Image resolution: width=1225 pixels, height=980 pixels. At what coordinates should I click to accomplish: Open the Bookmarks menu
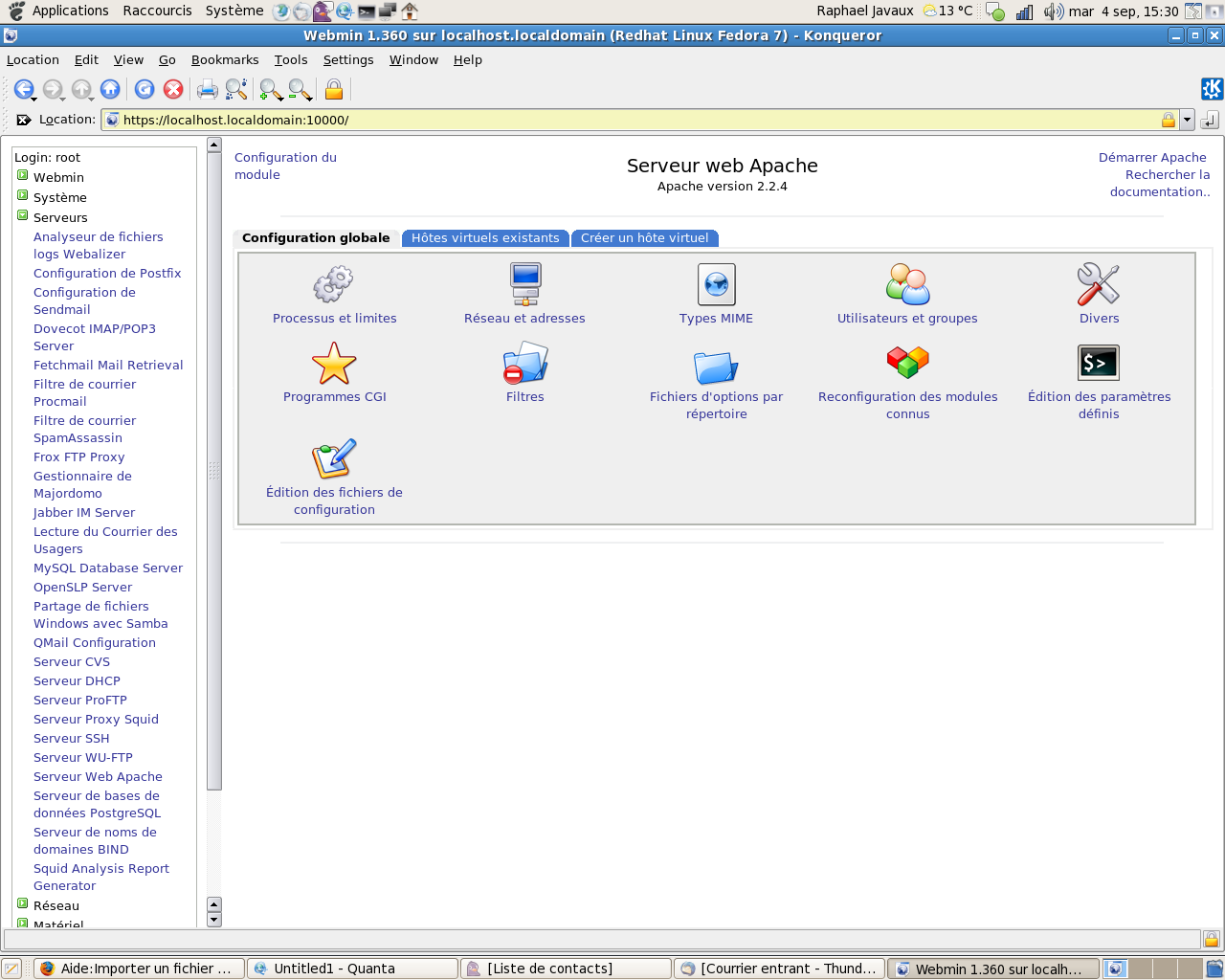[x=225, y=59]
